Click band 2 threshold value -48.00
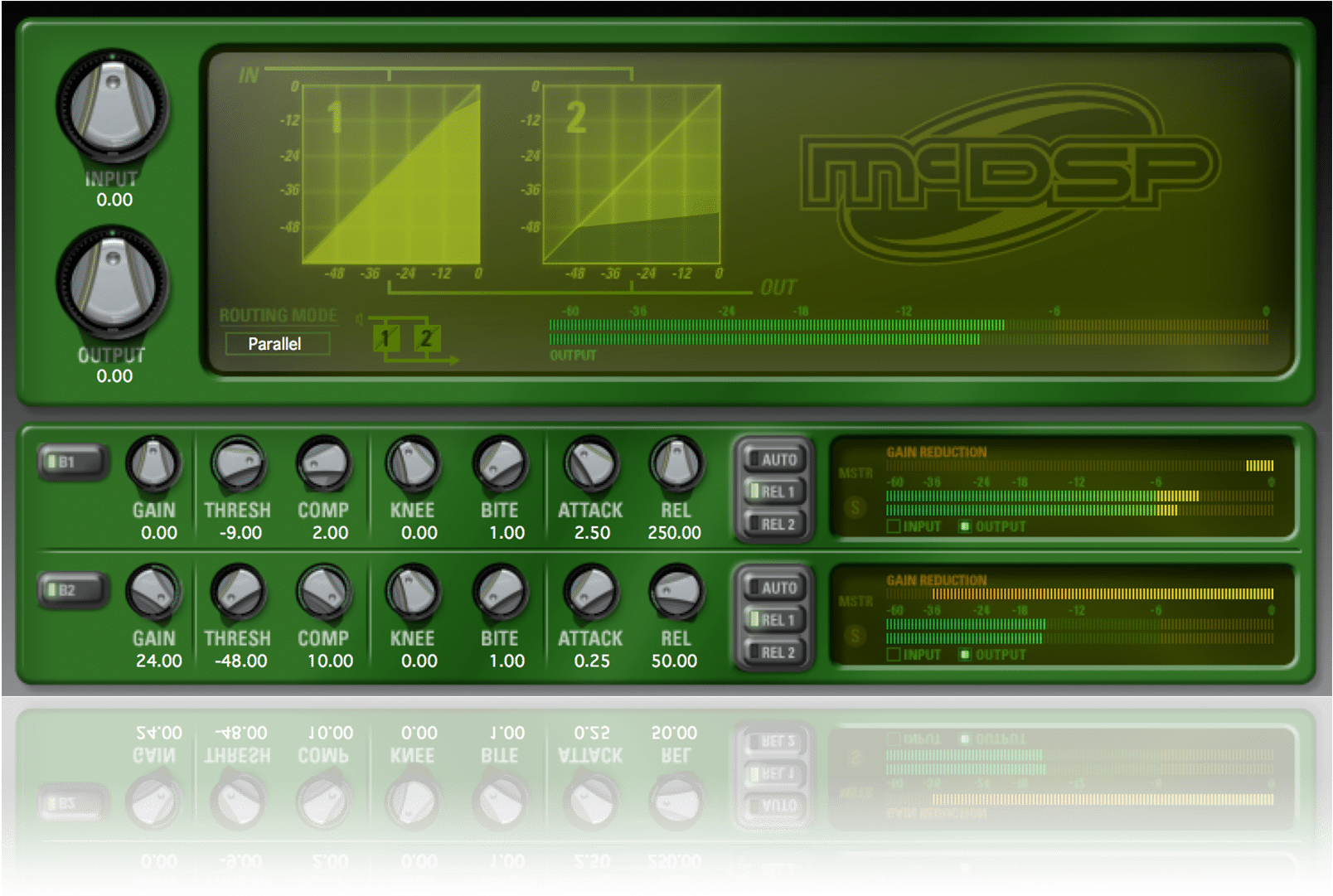1333x896 pixels. click(240, 661)
